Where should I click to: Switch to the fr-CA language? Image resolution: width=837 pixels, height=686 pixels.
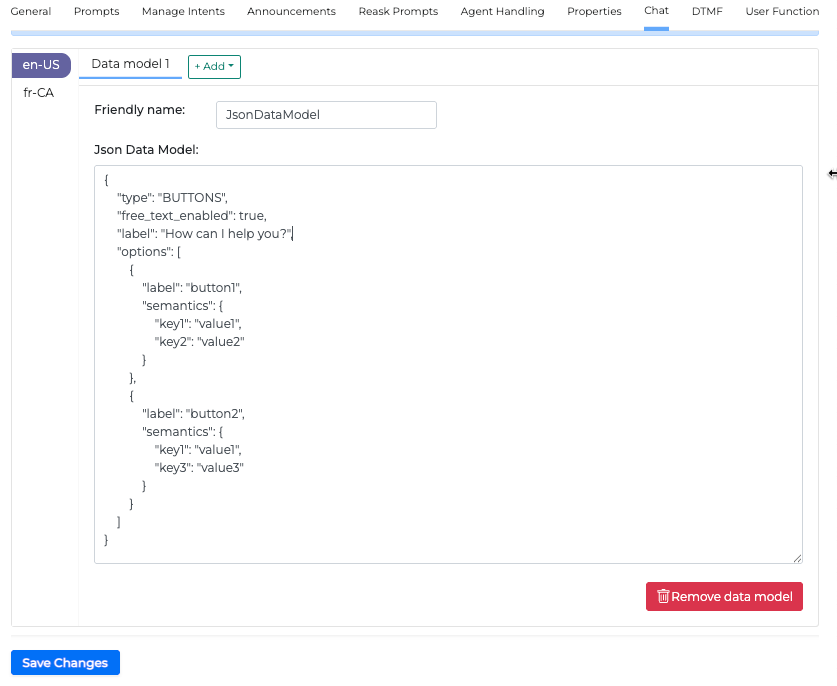(x=39, y=92)
